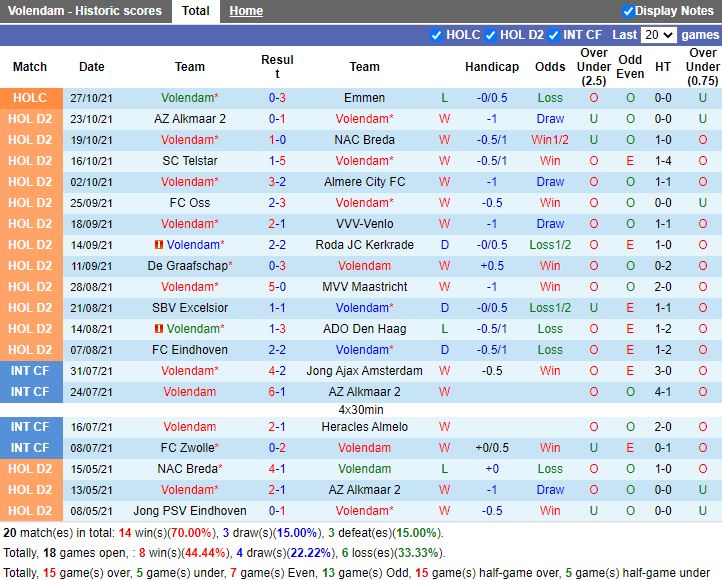This screenshot has height=580, width=722.
Task: Open the Heracles Almelo team link
Action: [364, 427]
